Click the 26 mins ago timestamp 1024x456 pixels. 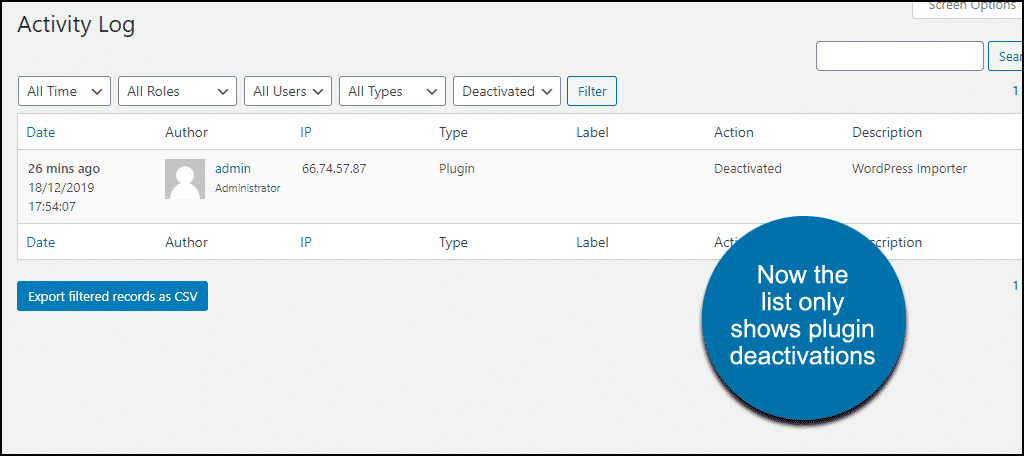point(64,169)
